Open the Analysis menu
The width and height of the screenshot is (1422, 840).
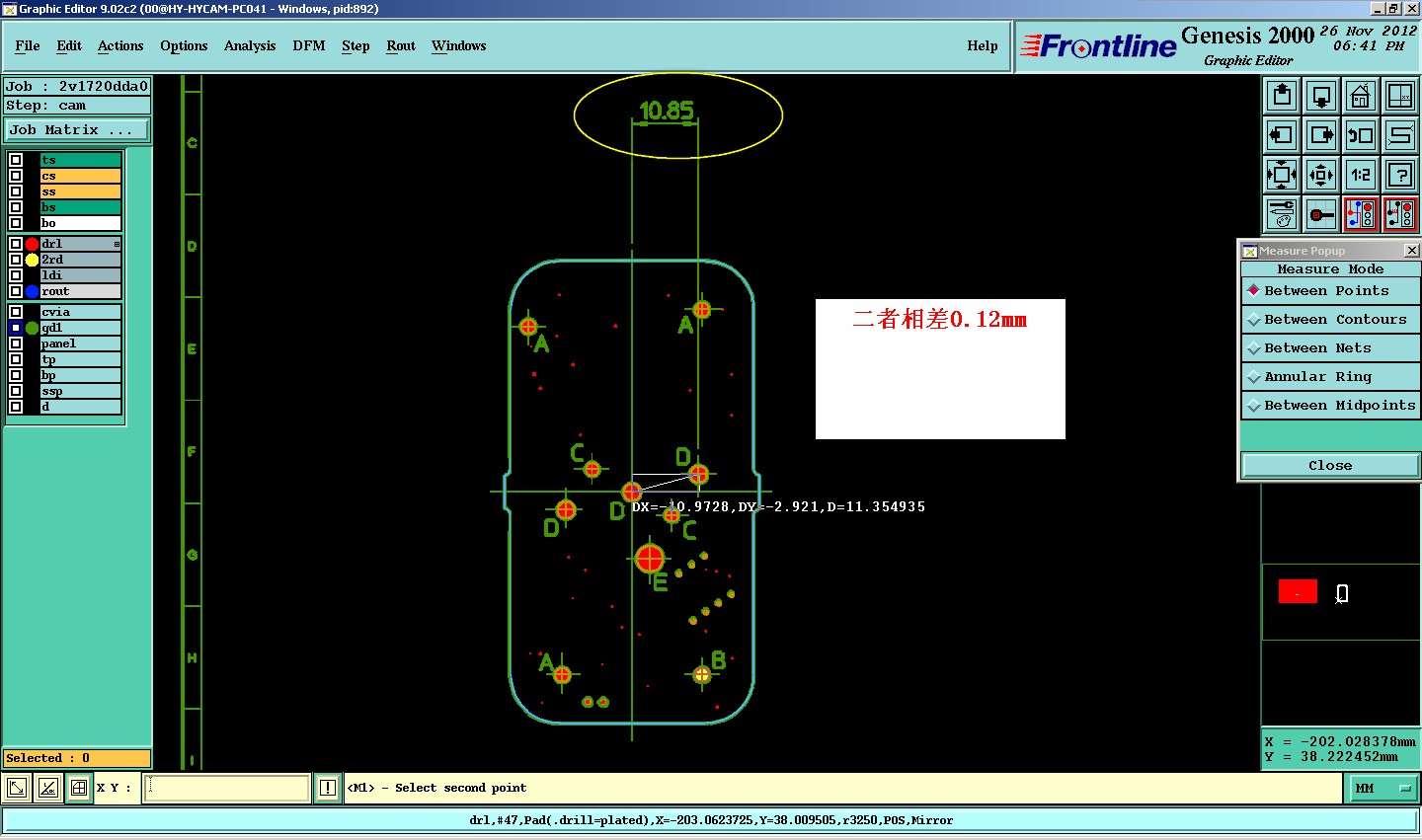click(x=250, y=45)
